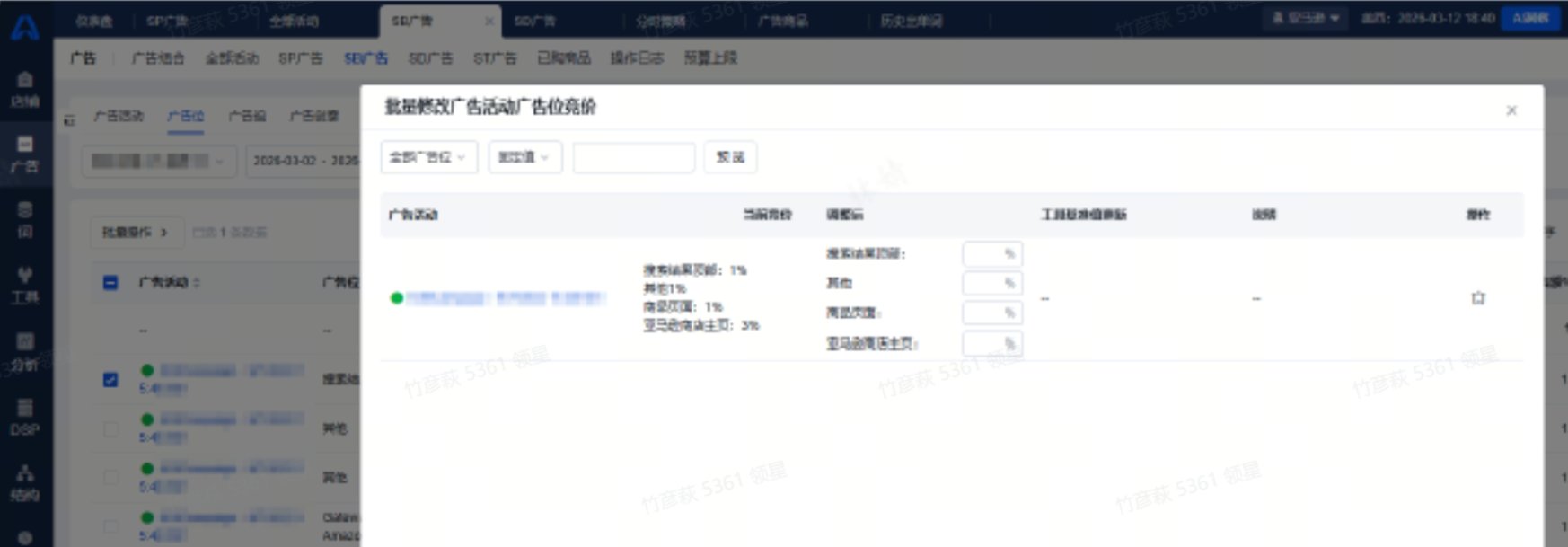Click the 店铺 store icon in sidebar
Image resolution: width=1568 pixels, height=547 pixels.
(25, 88)
